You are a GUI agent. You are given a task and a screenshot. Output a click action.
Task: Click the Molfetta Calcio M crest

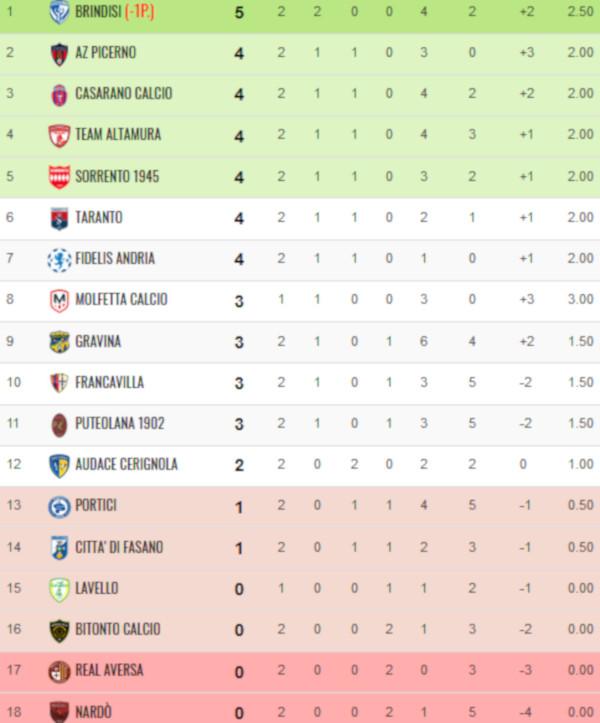pos(59,301)
